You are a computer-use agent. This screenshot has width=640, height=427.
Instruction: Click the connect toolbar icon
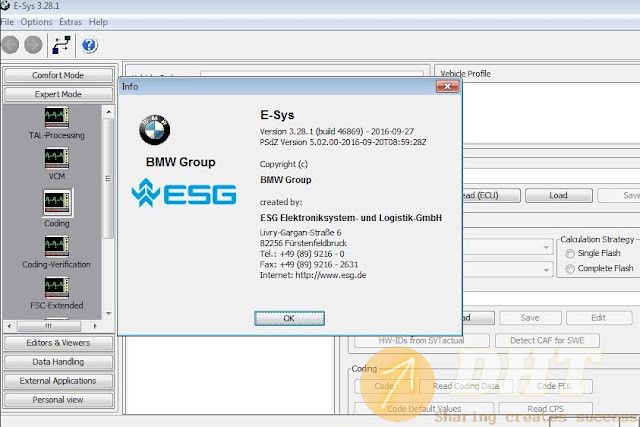[x=62, y=45]
